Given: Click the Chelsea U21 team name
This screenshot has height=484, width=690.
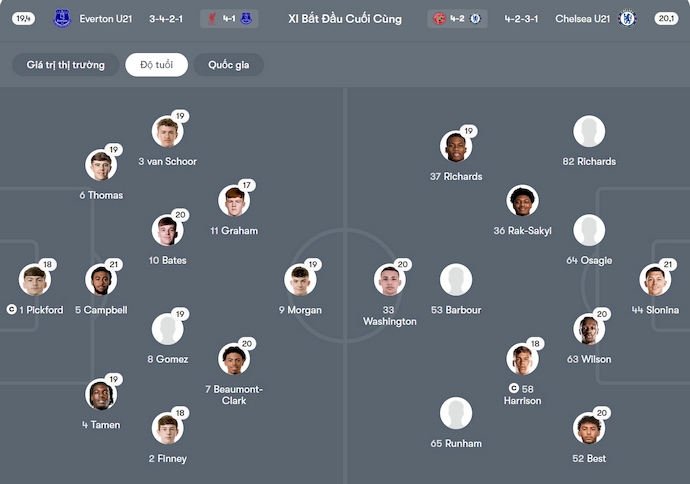Looking at the screenshot, I should pos(583,18).
